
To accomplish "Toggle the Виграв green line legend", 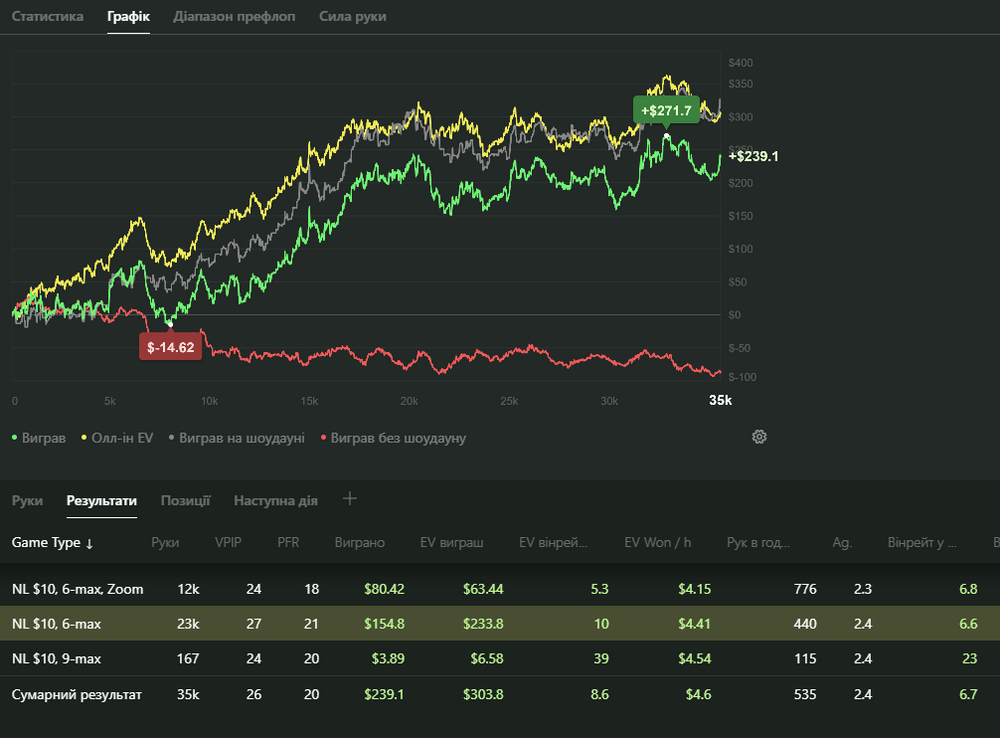I will point(39,438).
